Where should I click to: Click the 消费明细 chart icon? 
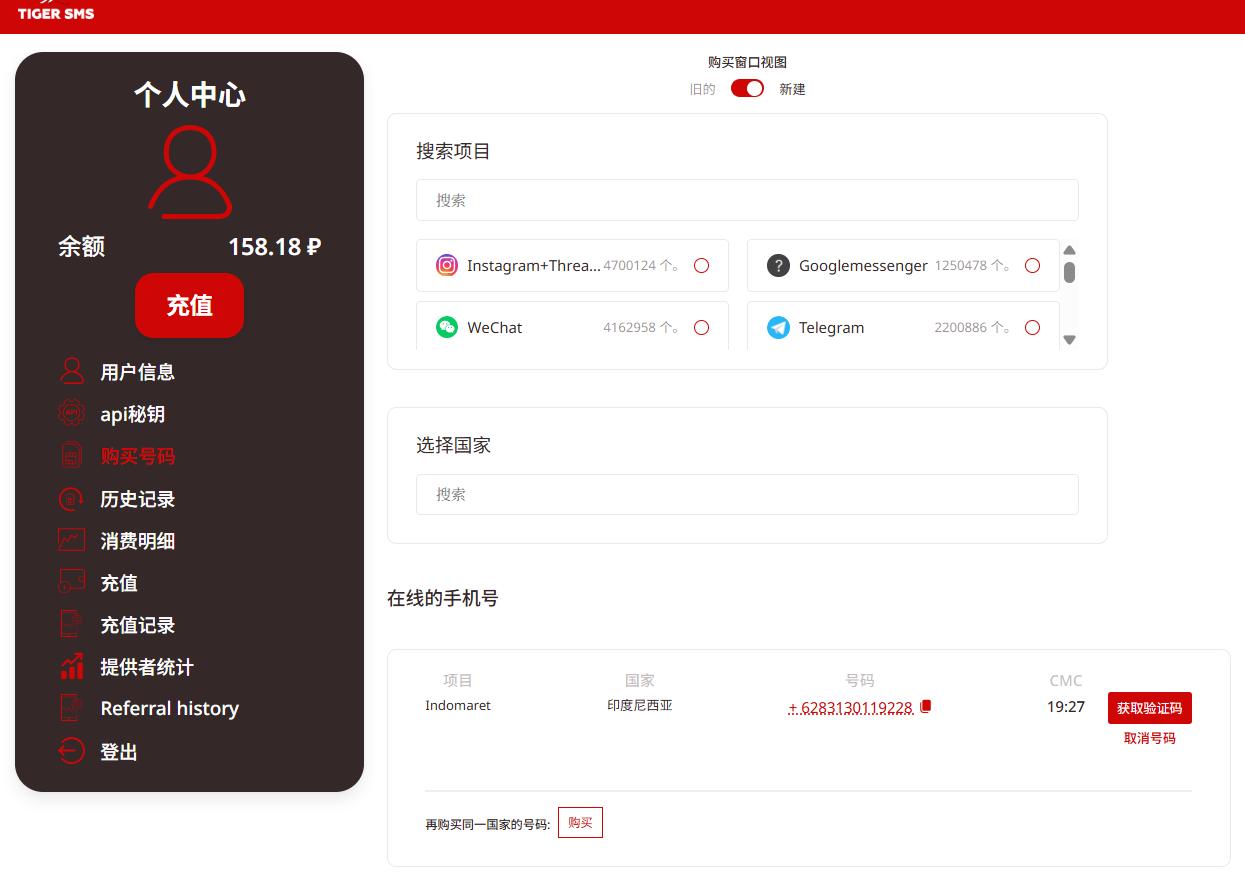71,540
